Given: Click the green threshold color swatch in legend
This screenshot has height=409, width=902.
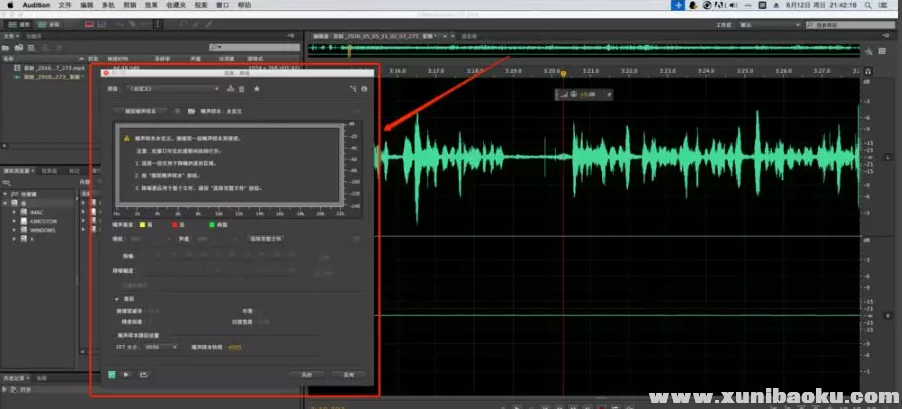Looking at the screenshot, I should click(213, 225).
